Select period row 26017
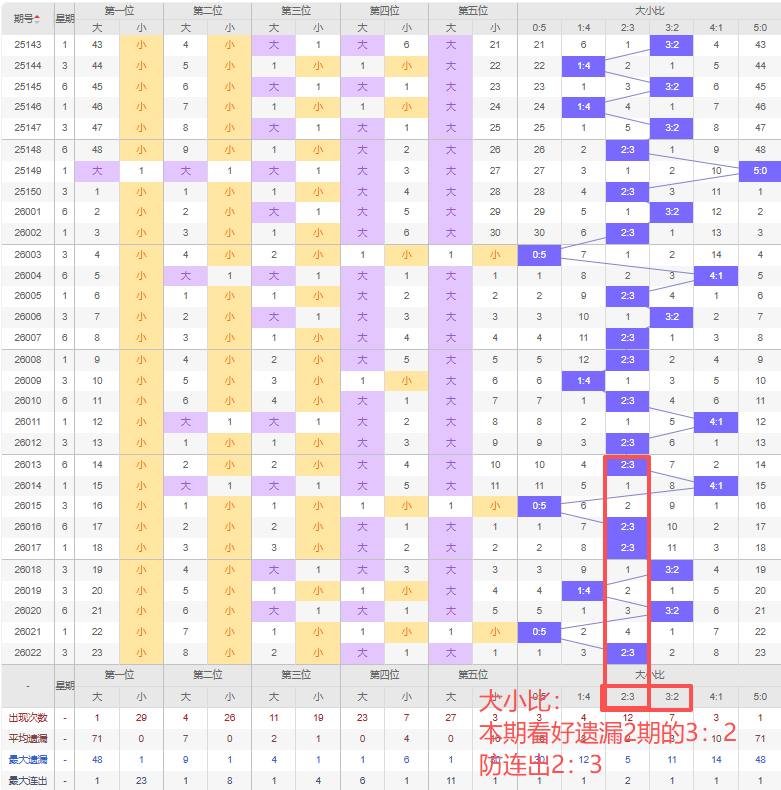 (x=391, y=548)
